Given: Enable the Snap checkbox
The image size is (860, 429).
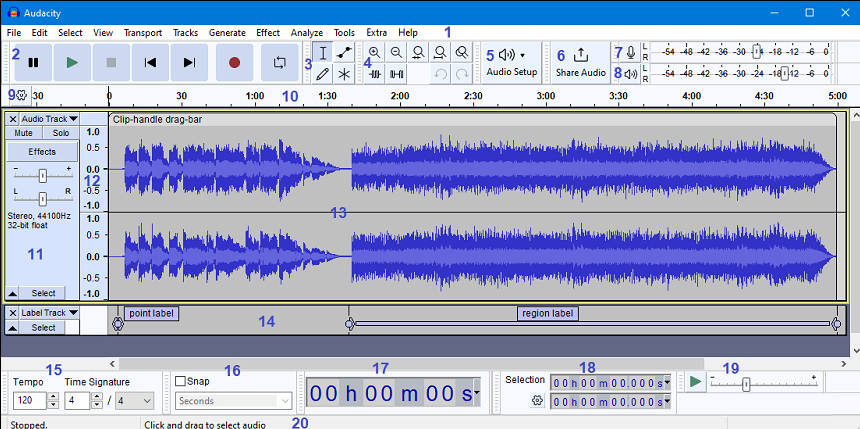Looking at the screenshot, I should pyautogui.click(x=180, y=381).
